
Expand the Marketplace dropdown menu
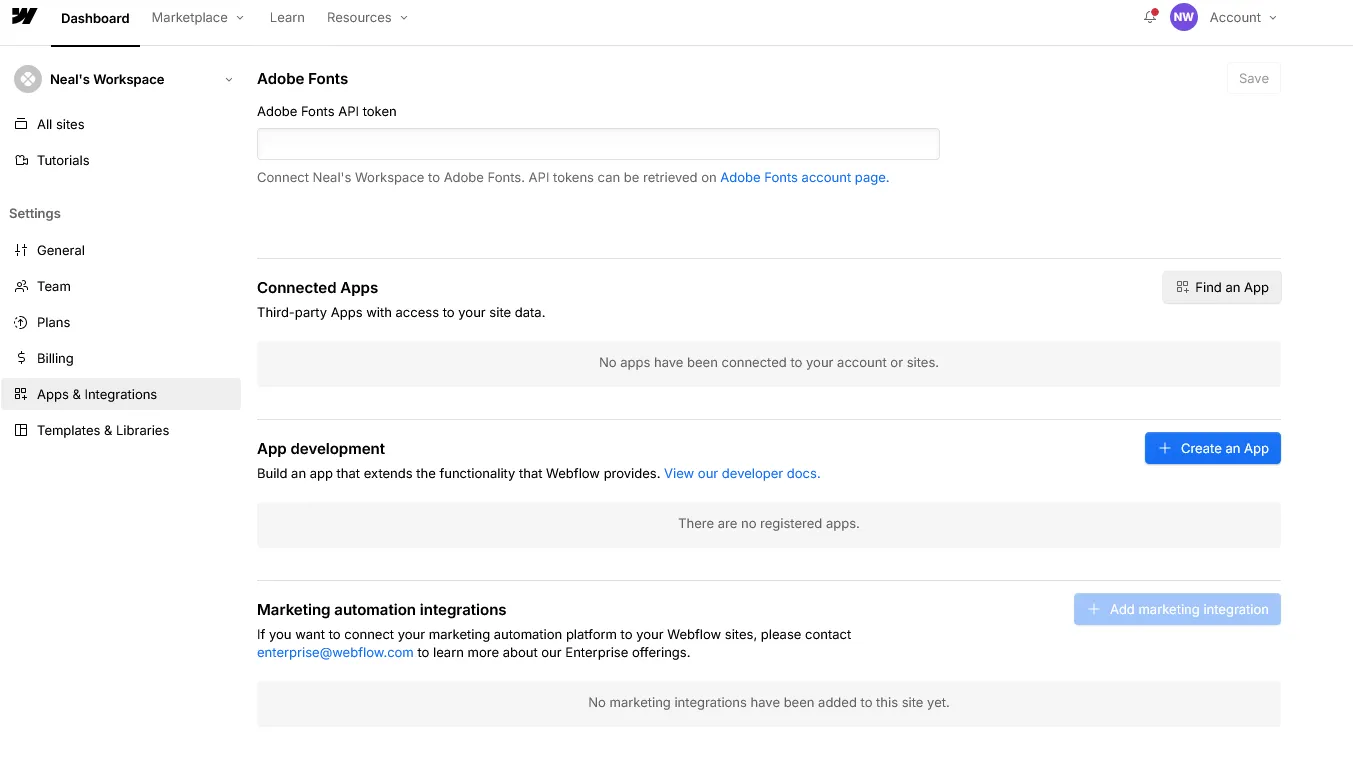click(198, 17)
